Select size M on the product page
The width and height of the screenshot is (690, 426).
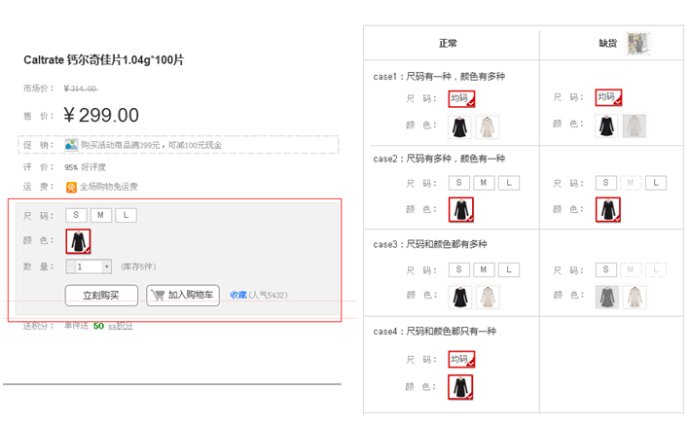101,215
